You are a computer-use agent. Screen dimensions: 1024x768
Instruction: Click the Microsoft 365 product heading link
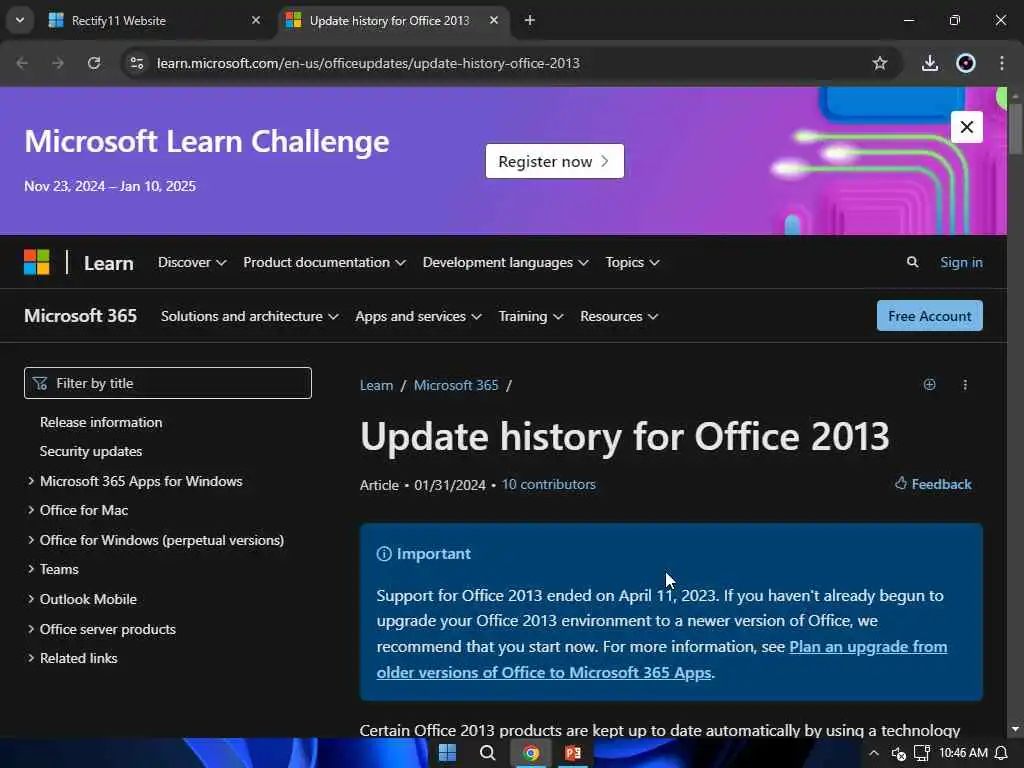(x=80, y=316)
